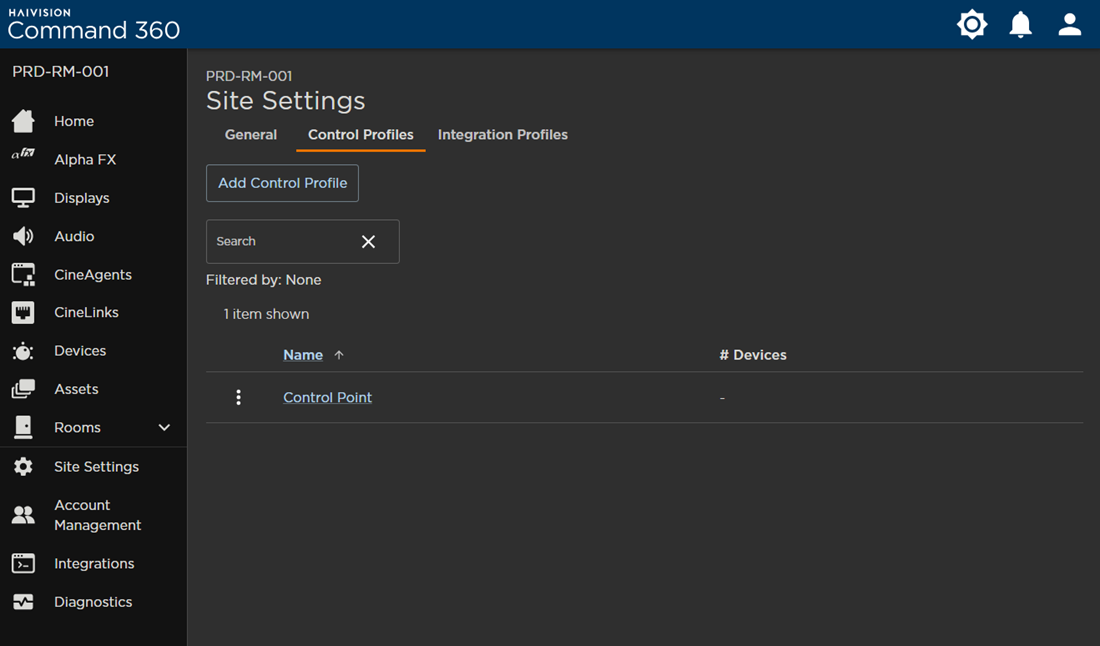Click the # Devices column header
Image resolution: width=1100 pixels, height=646 pixels.
pyautogui.click(x=753, y=355)
